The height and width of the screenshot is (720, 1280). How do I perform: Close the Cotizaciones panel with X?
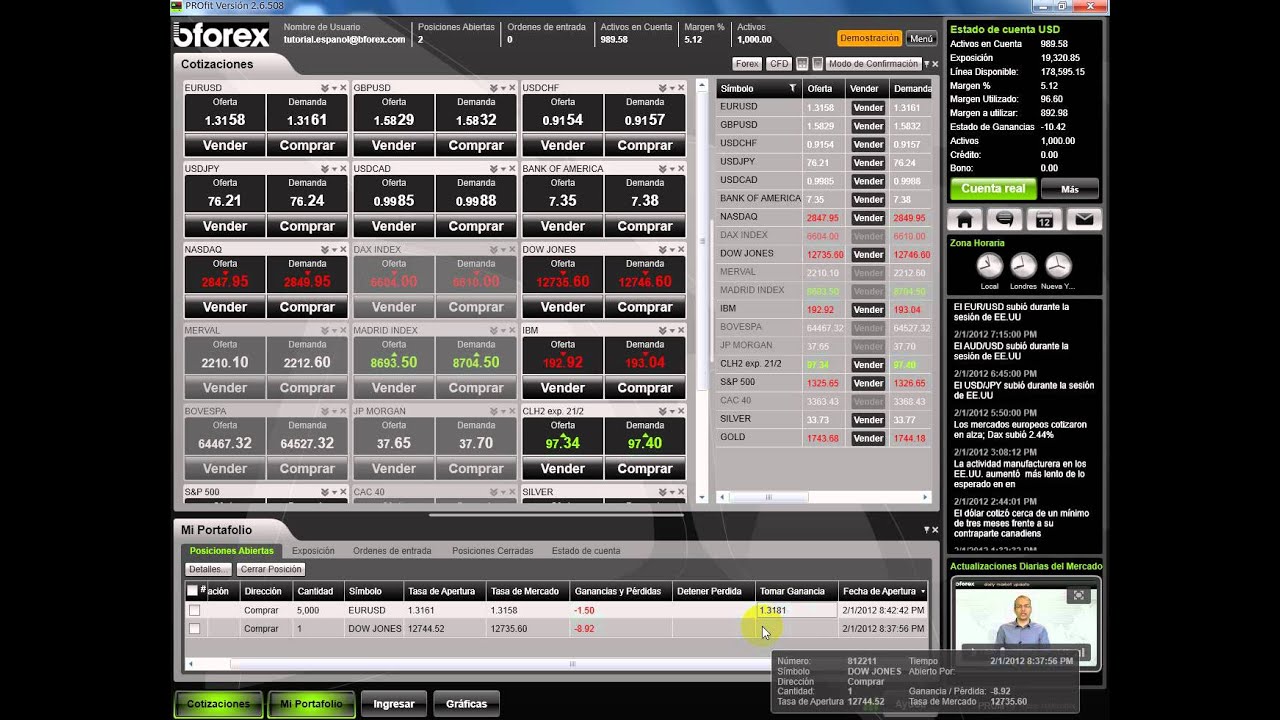pyautogui.click(x=935, y=64)
